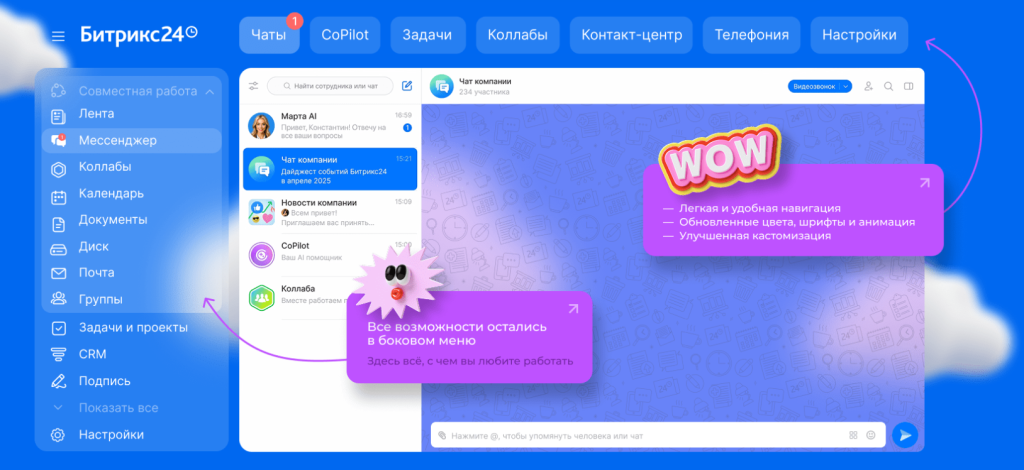
Task: Open the Марта AI chat
Action: (330, 124)
